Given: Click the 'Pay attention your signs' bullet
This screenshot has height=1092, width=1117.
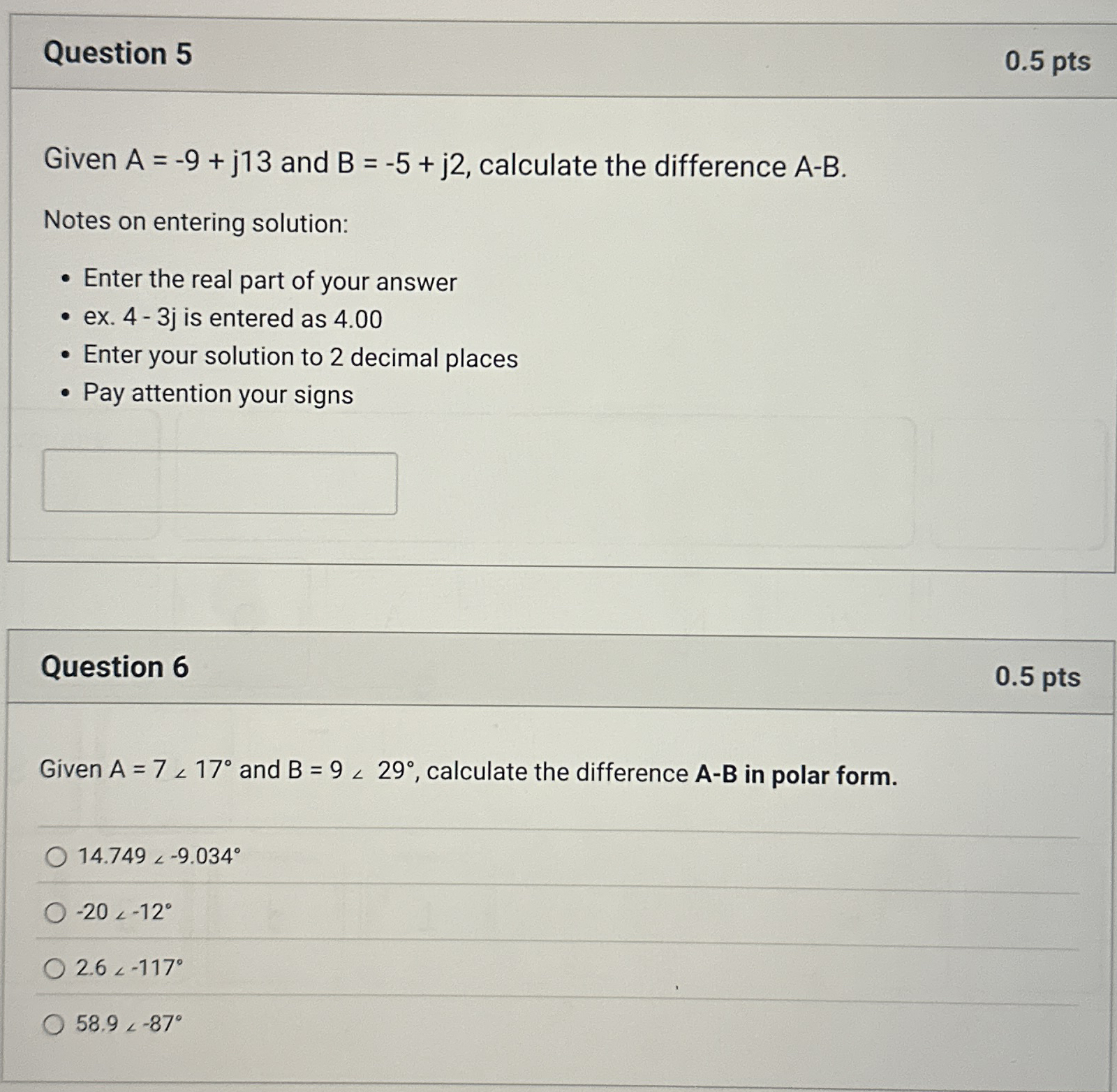Looking at the screenshot, I should coord(217,394).
